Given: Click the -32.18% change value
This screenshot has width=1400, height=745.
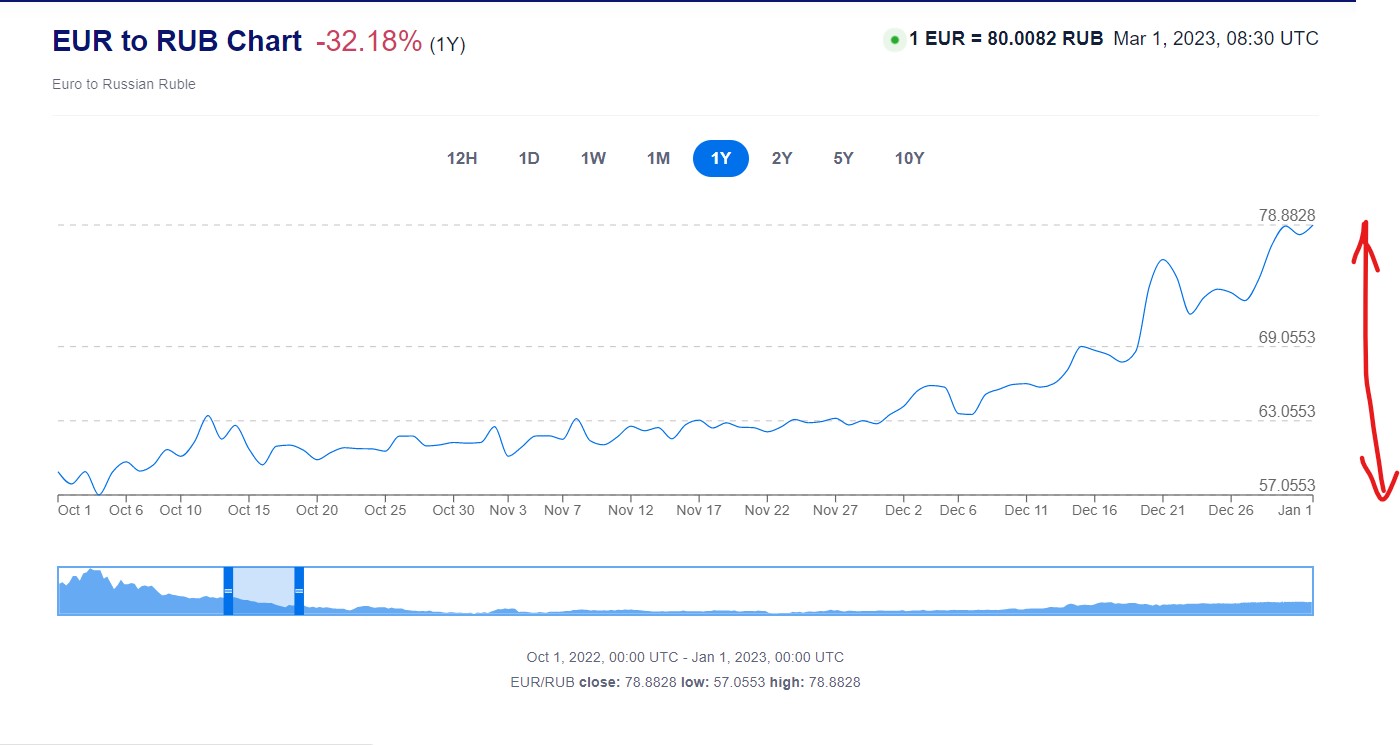Looking at the screenshot, I should [369, 42].
